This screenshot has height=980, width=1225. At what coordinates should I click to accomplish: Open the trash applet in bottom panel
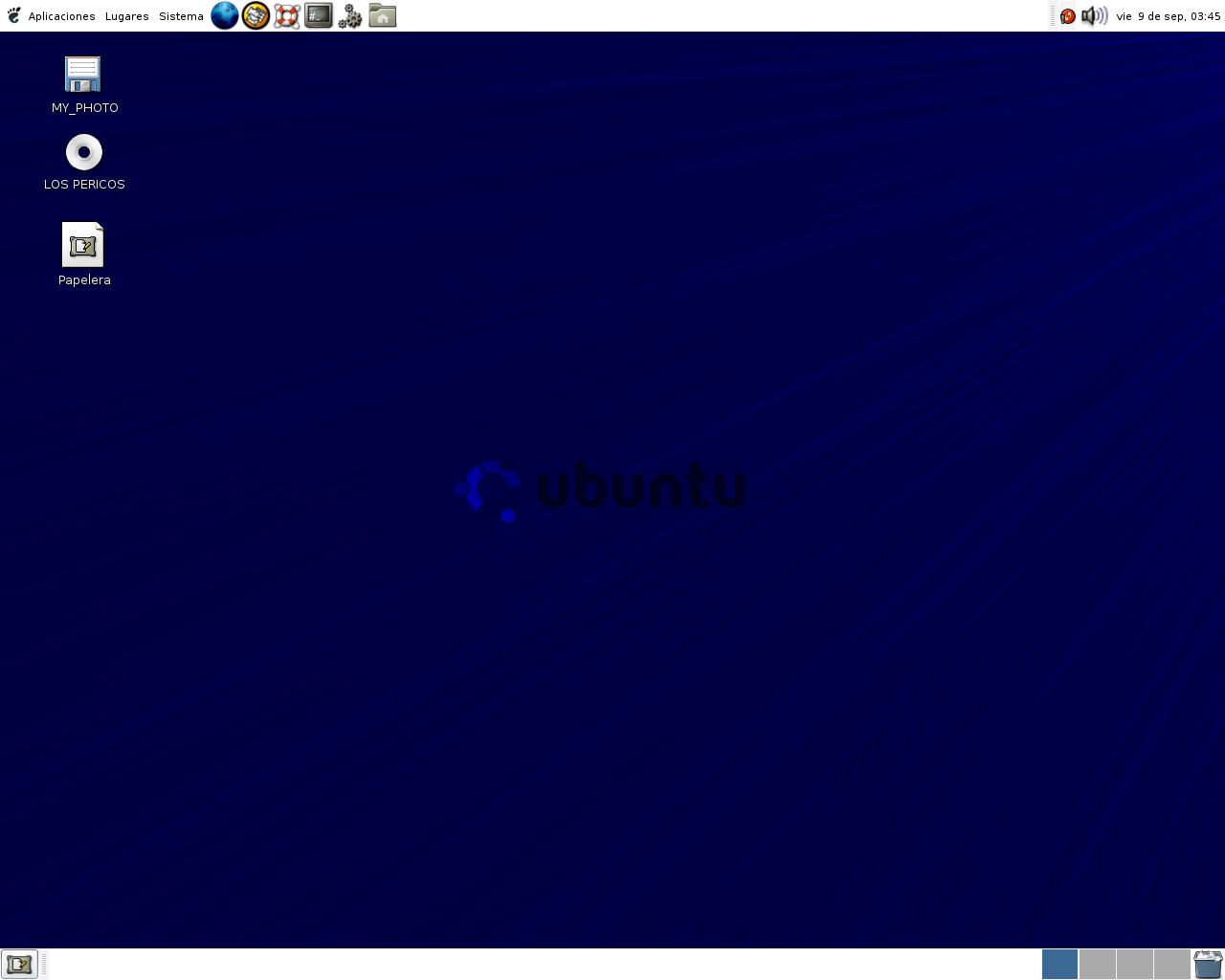pos(1208,964)
